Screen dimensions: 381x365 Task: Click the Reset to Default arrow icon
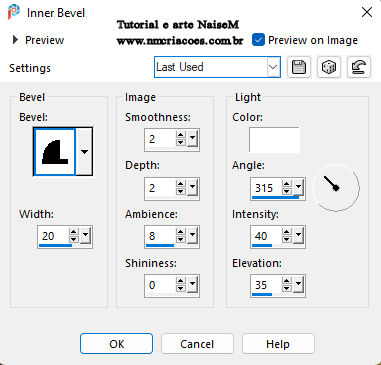[x=359, y=67]
